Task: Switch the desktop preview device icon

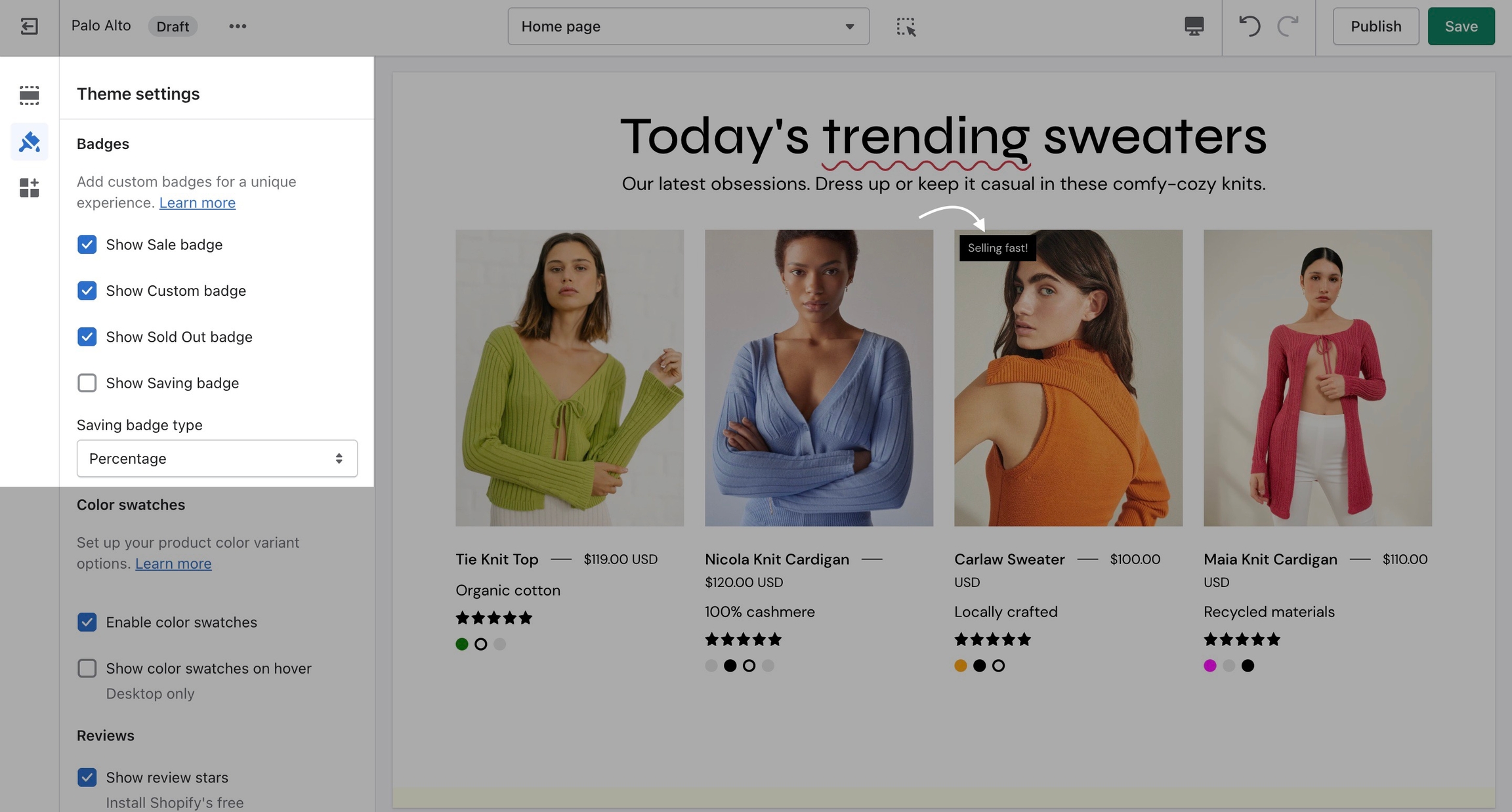Action: [1194, 26]
